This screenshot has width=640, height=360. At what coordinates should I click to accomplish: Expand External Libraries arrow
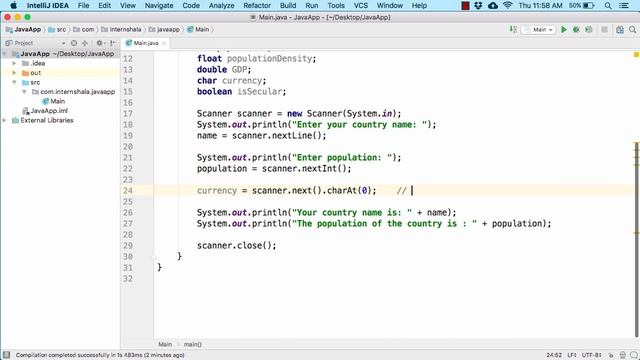(x=5, y=120)
